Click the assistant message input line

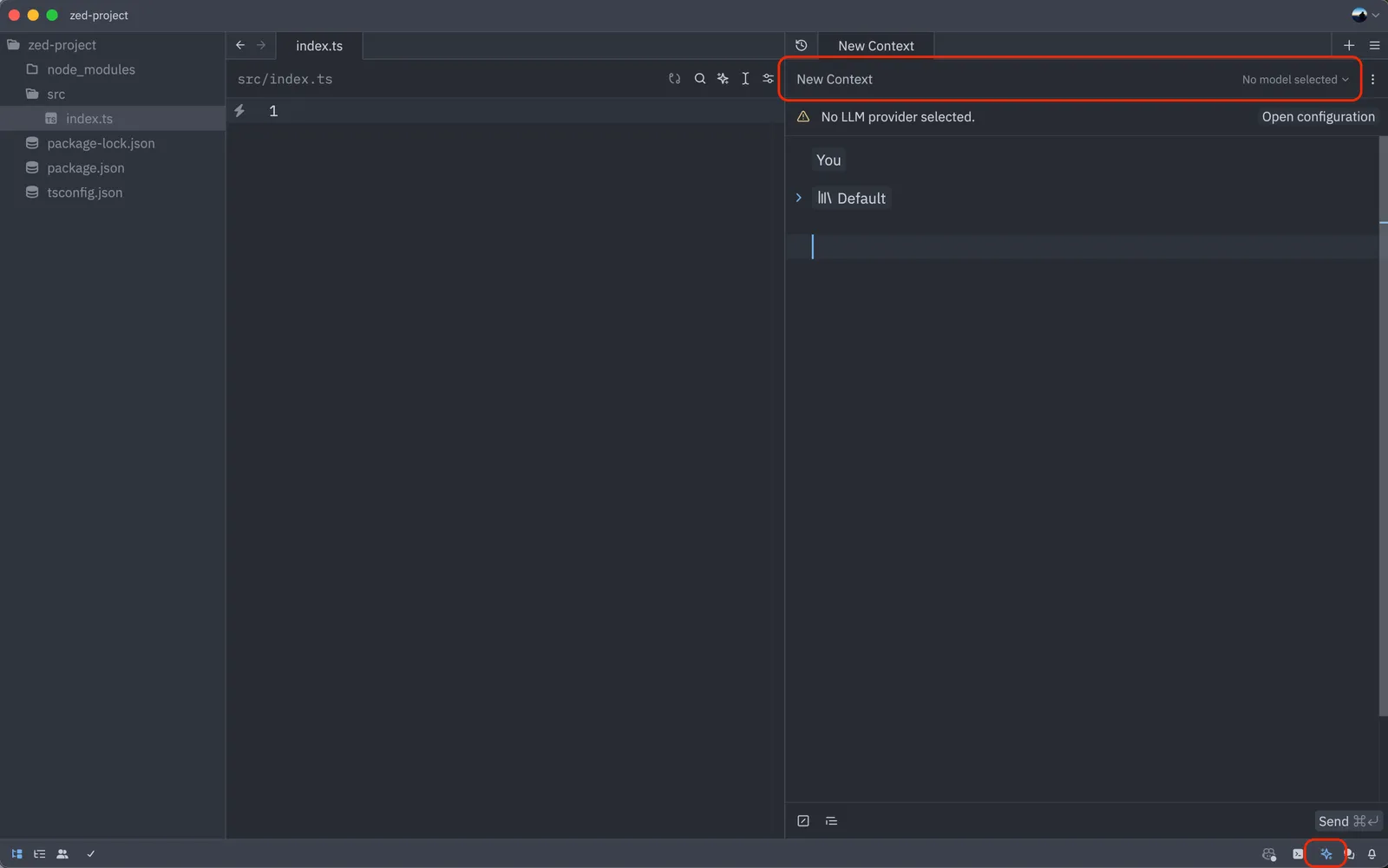point(1082,247)
